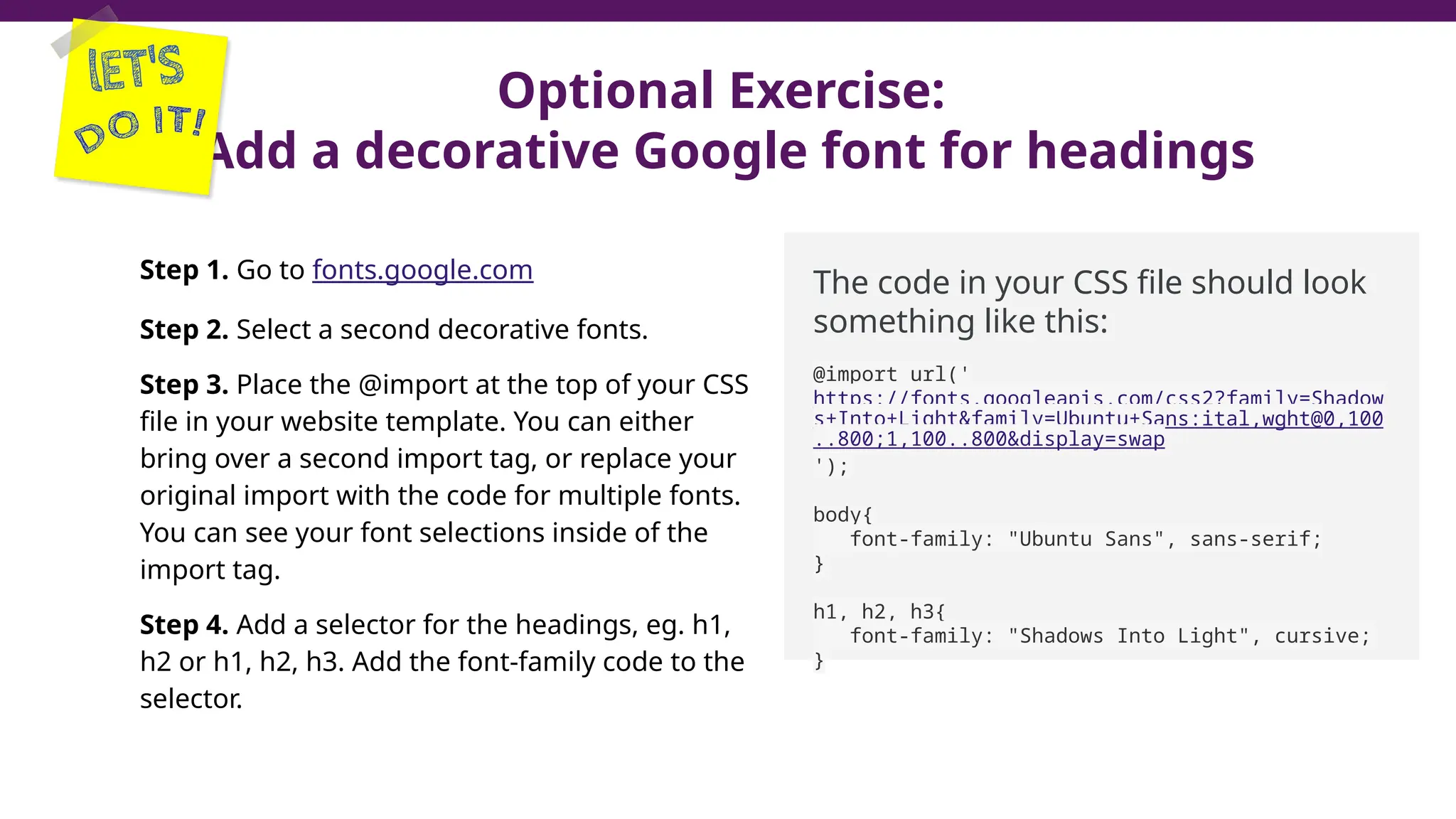Click the '@import url(' code line
The image size is (1456, 819).
[x=891, y=374]
